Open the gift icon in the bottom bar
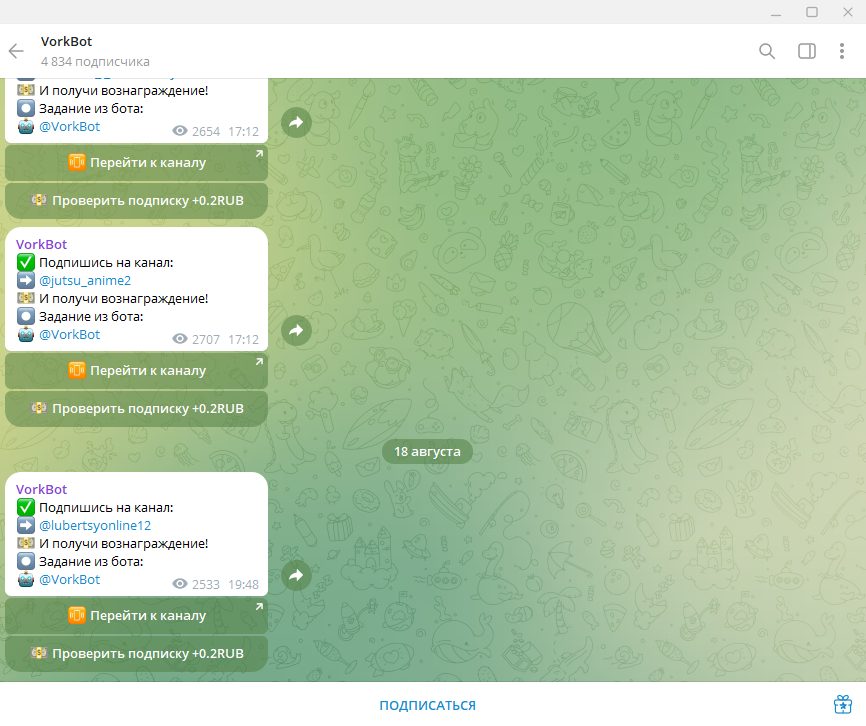The image size is (866, 726). point(843,704)
